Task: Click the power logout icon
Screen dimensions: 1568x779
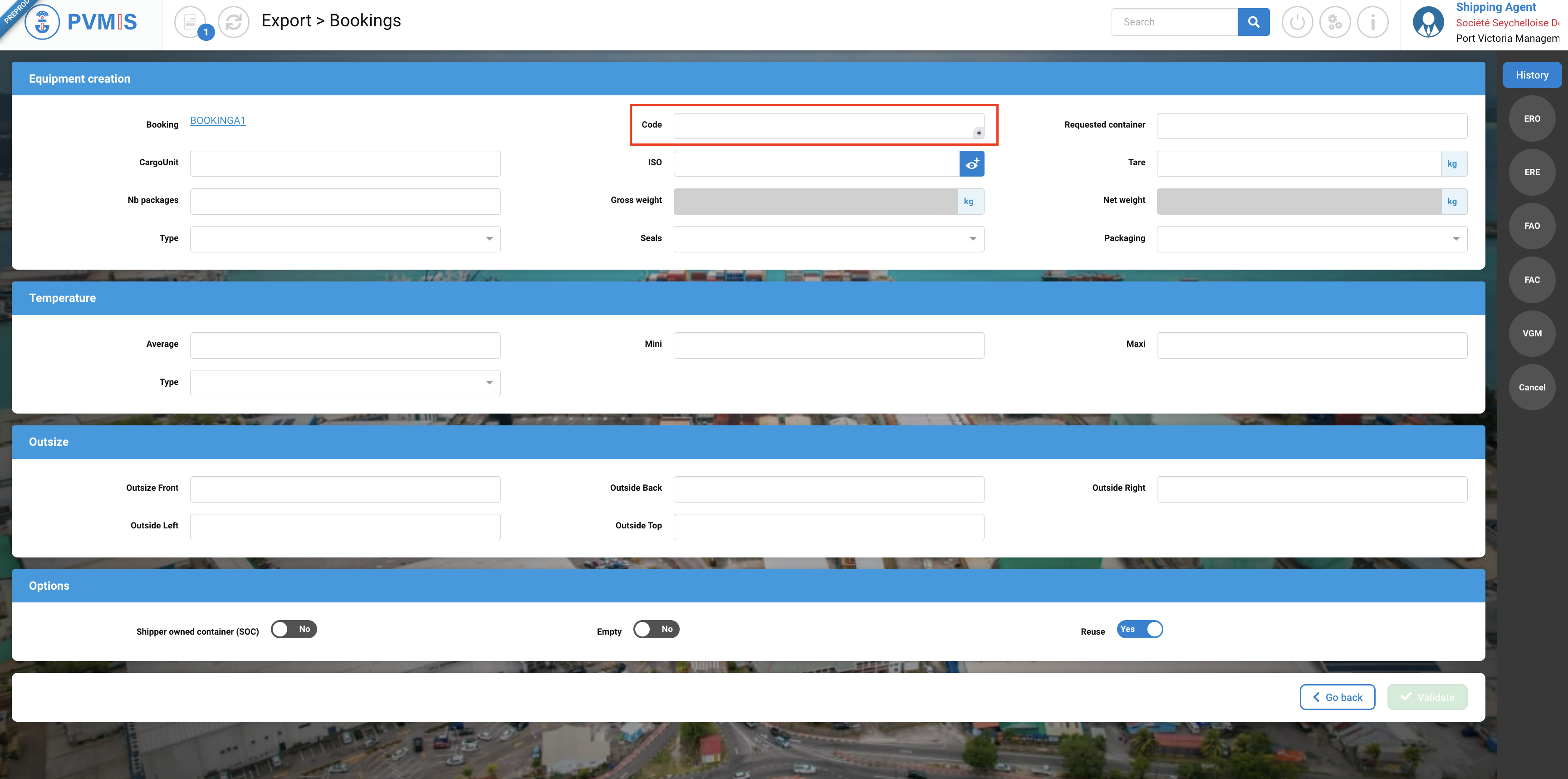Action: click(1297, 23)
